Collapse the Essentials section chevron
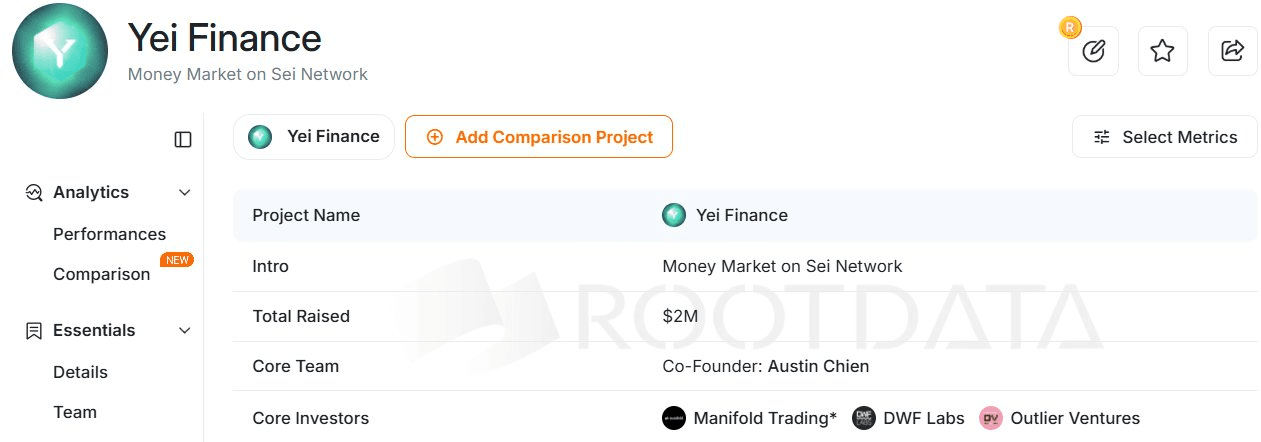The image size is (1261, 442). tap(184, 330)
